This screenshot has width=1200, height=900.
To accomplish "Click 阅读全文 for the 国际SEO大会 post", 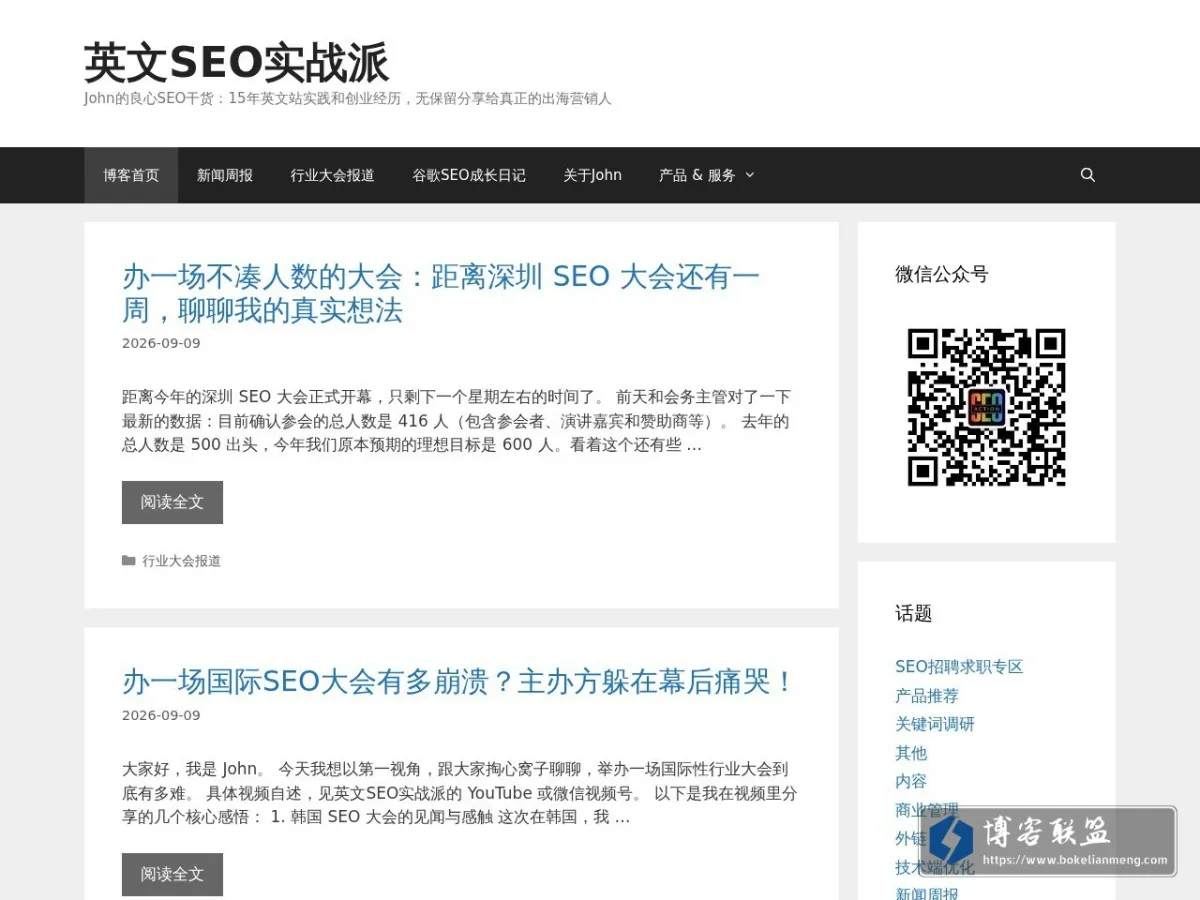I will (172, 874).
